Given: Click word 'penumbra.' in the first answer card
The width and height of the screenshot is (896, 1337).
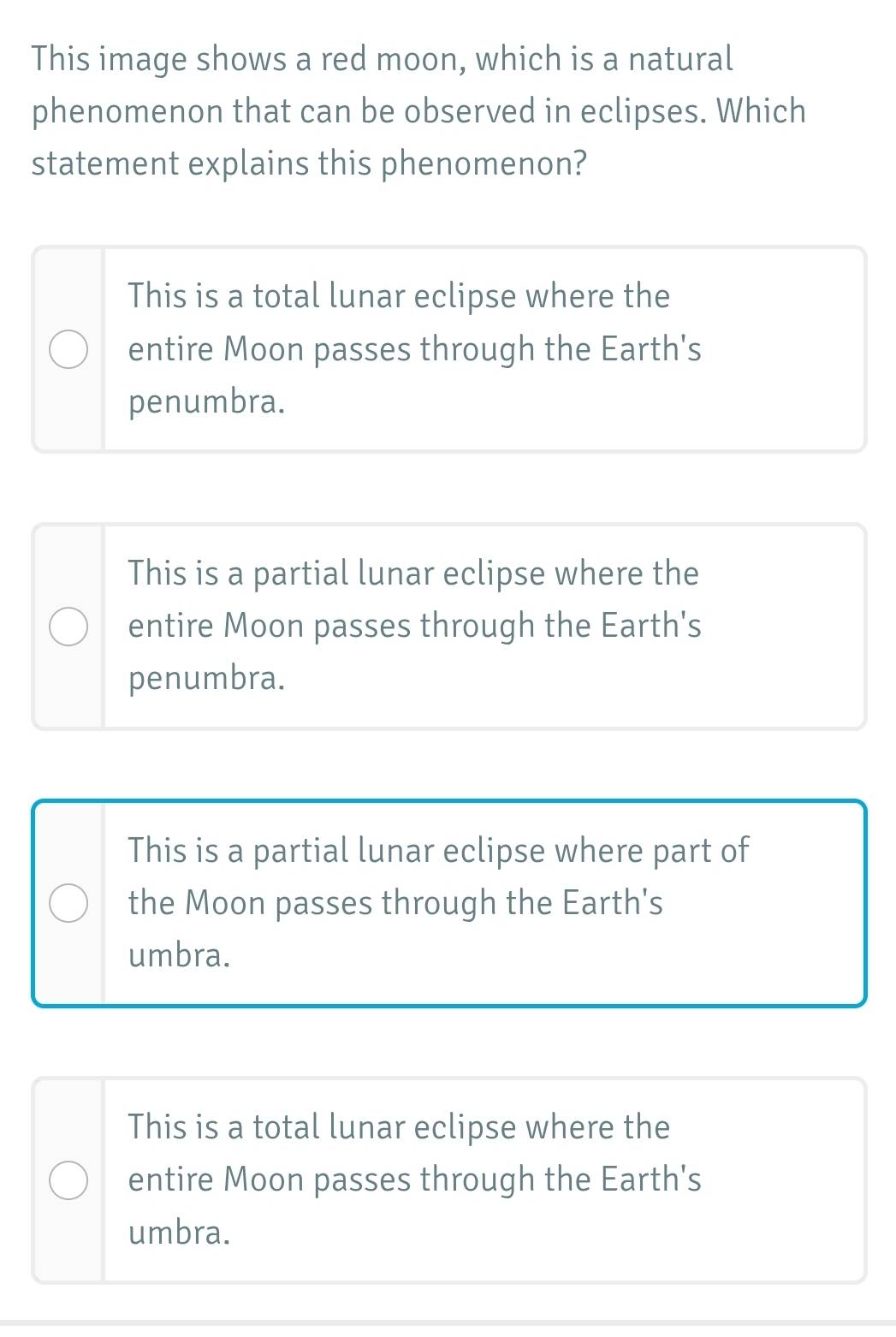Looking at the screenshot, I should pyautogui.click(x=206, y=401).
